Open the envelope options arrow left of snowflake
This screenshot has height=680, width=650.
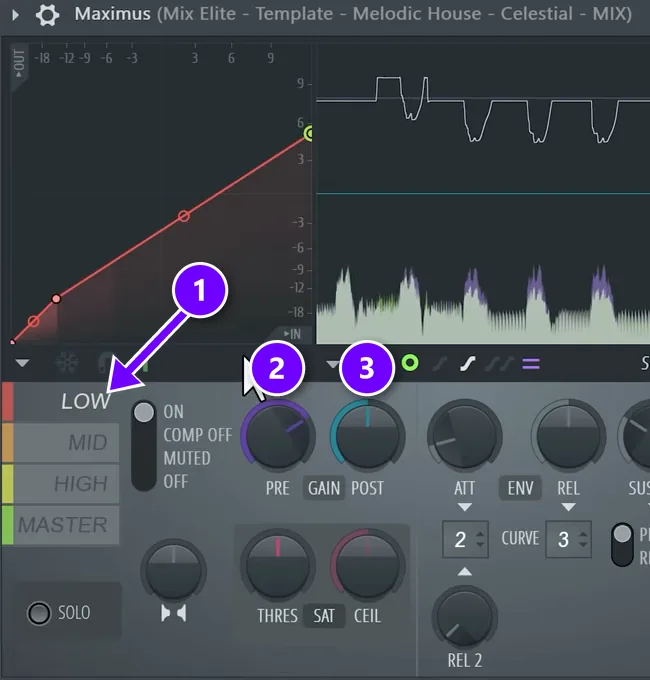22,363
